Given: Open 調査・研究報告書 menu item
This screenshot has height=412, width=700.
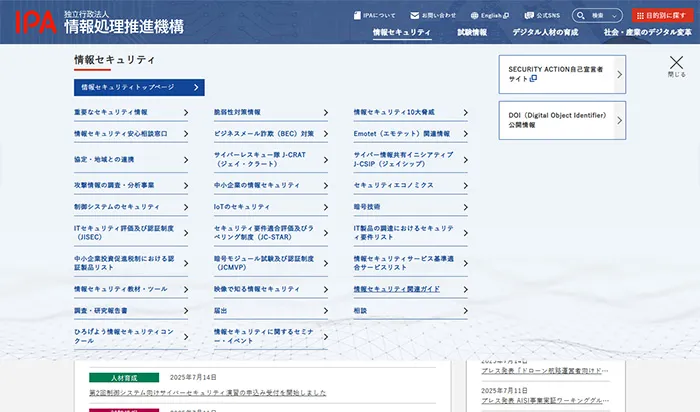Looking at the screenshot, I should pyautogui.click(x=131, y=311).
